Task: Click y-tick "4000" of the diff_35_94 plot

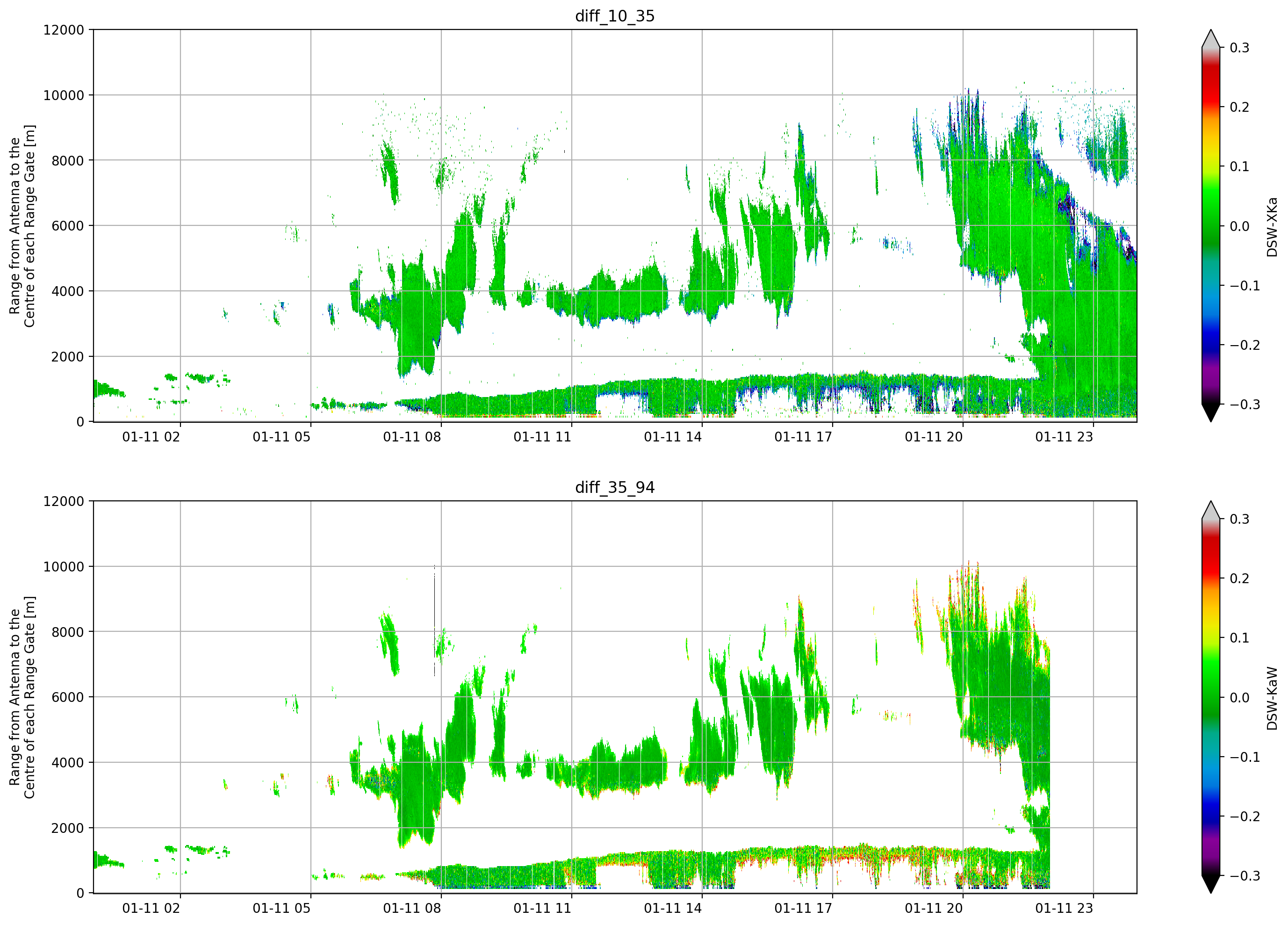Action: point(68,763)
